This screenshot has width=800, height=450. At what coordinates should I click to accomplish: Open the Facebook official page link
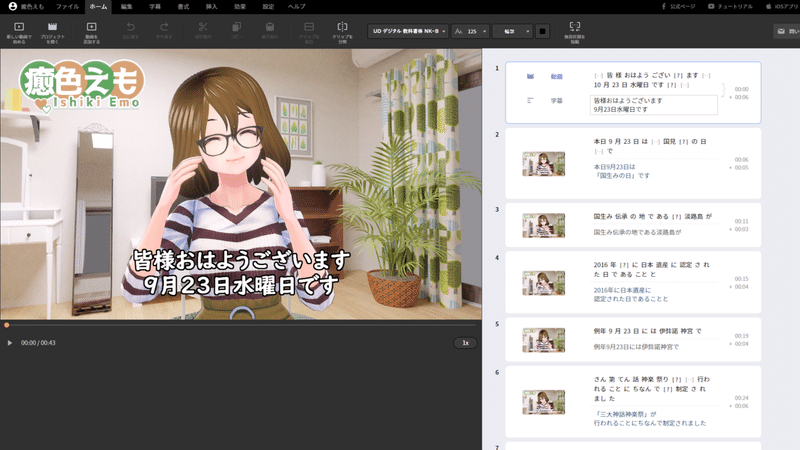[x=678, y=7]
